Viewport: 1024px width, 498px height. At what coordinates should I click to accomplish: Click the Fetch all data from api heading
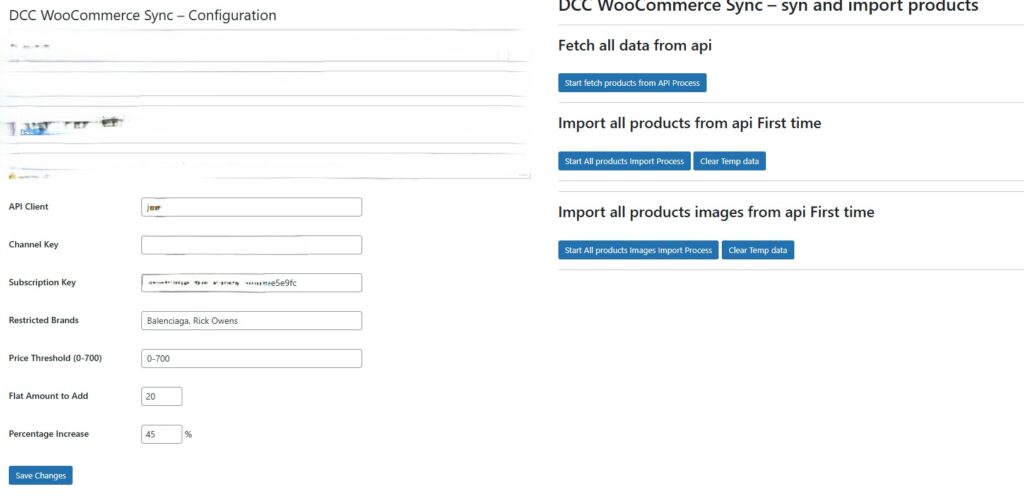(x=635, y=46)
